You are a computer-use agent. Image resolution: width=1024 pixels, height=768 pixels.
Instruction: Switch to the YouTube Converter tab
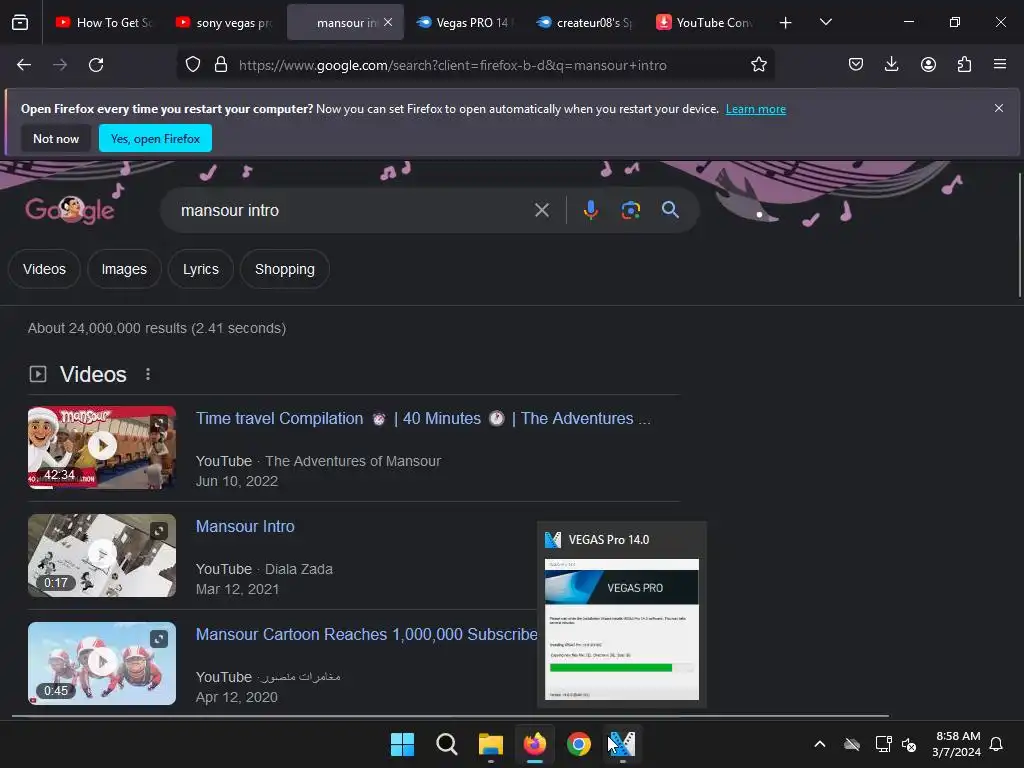coord(705,22)
